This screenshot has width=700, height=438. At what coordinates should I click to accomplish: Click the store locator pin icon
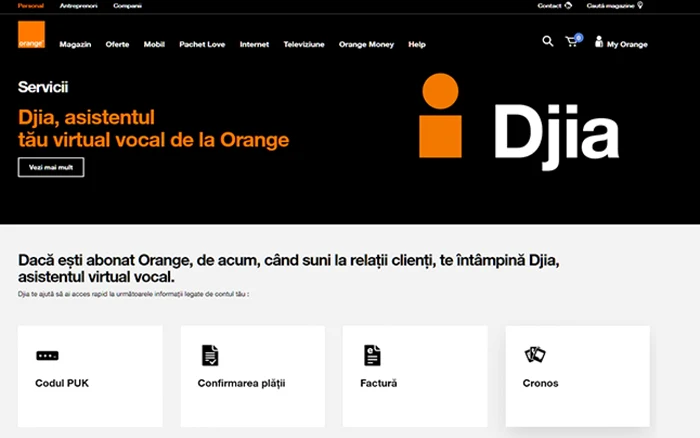(x=640, y=5)
